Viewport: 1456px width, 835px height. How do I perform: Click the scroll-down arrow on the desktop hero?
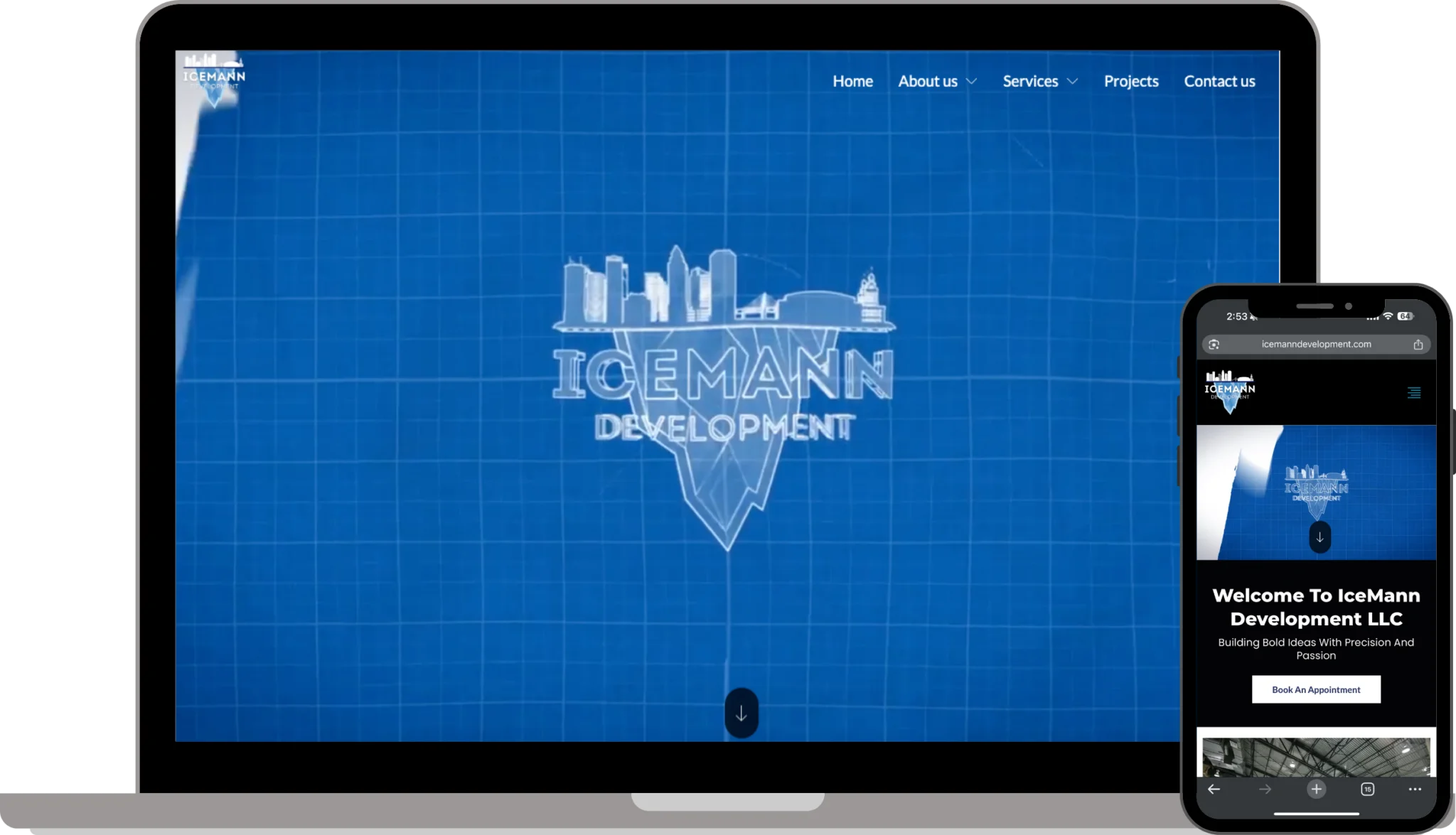(x=742, y=713)
